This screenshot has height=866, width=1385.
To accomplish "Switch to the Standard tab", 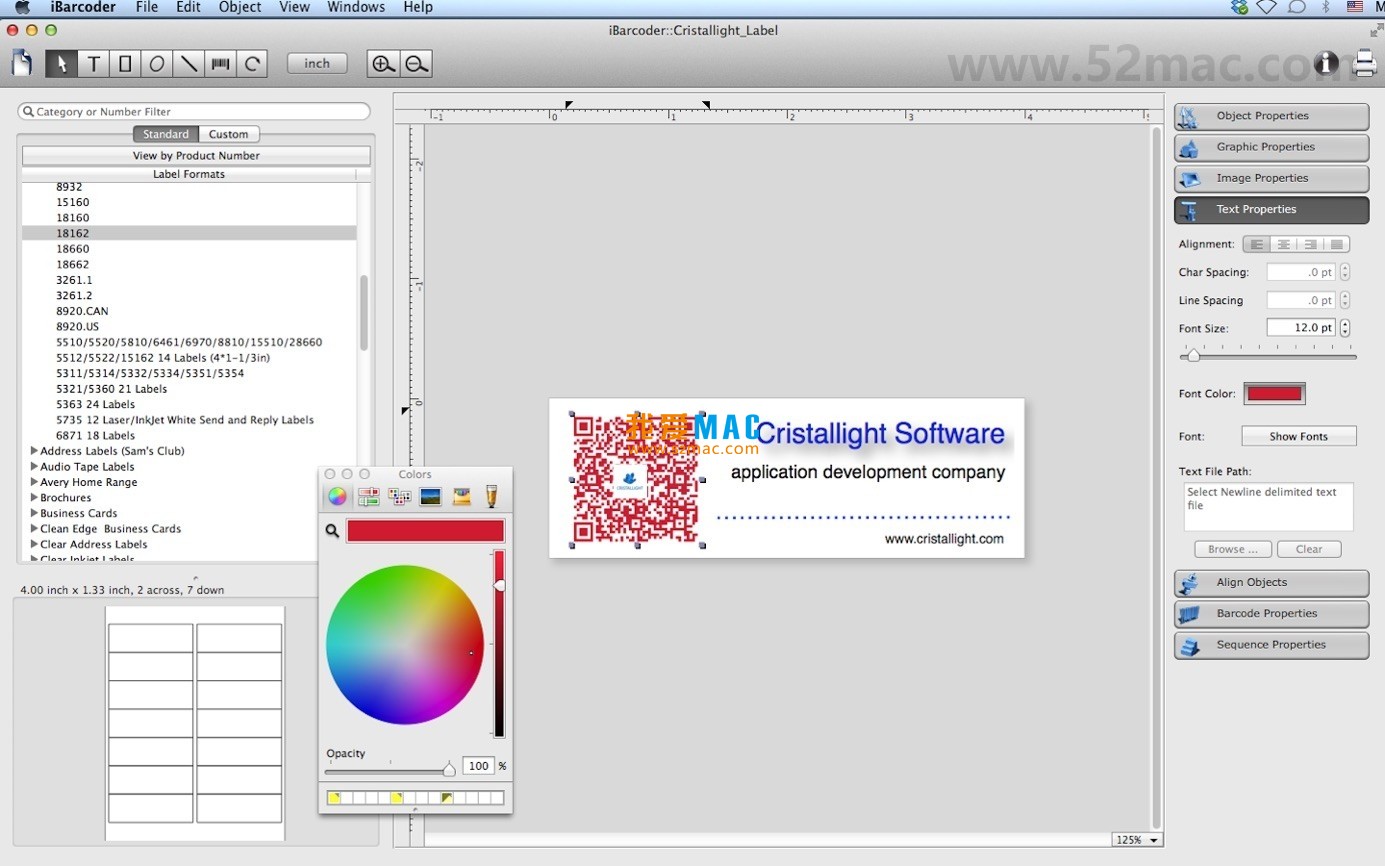I will (x=166, y=134).
